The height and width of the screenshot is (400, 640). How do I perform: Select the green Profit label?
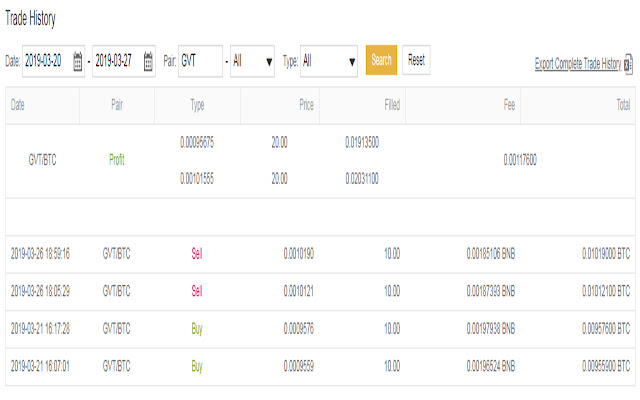(x=117, y=160)
